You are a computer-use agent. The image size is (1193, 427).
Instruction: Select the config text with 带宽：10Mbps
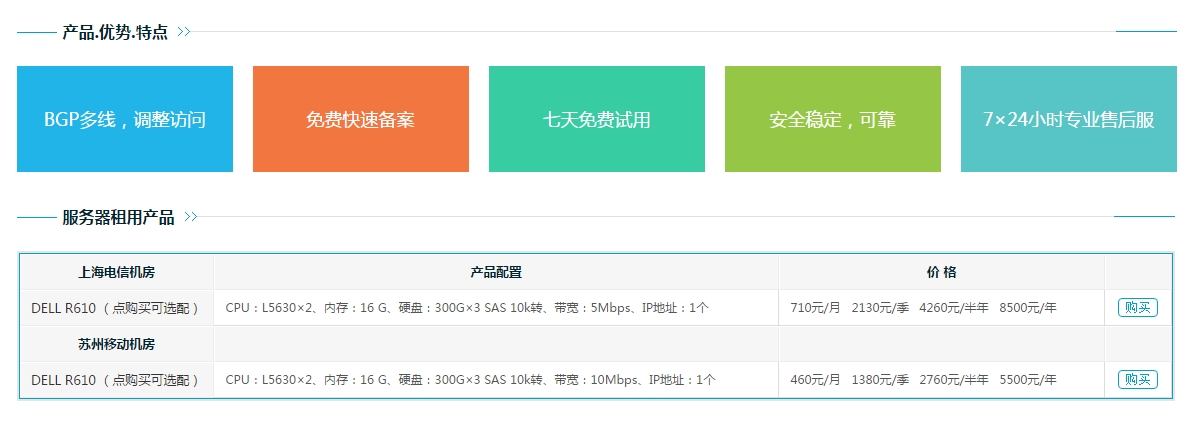point(470,380)
